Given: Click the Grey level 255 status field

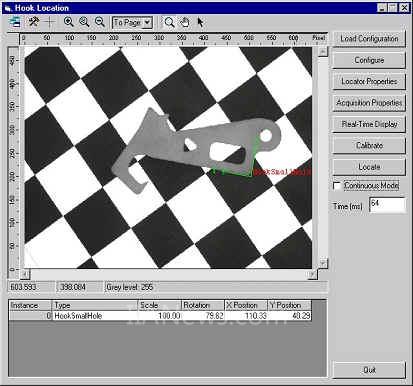Looking at the screenshot, I should (216, 287).
